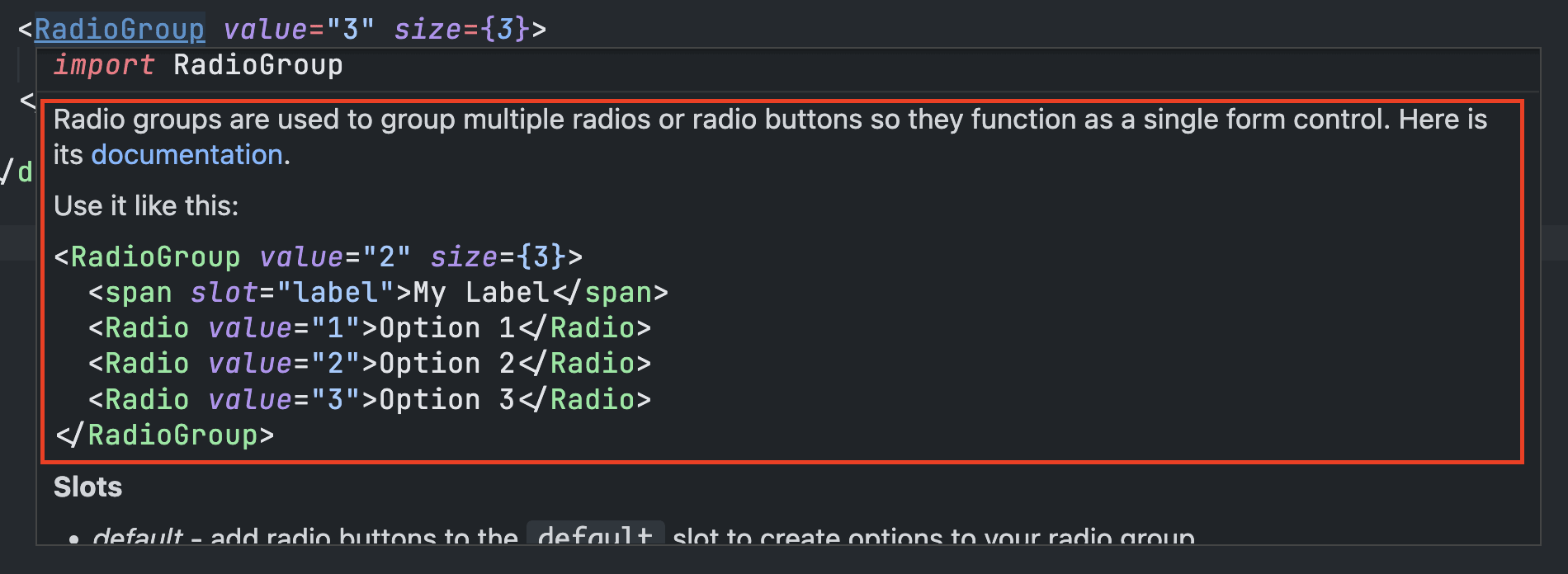Click the documentation hyperlink
This screenshot has width=1568, height=574.
pyautogui.click(x=186, y=154)
